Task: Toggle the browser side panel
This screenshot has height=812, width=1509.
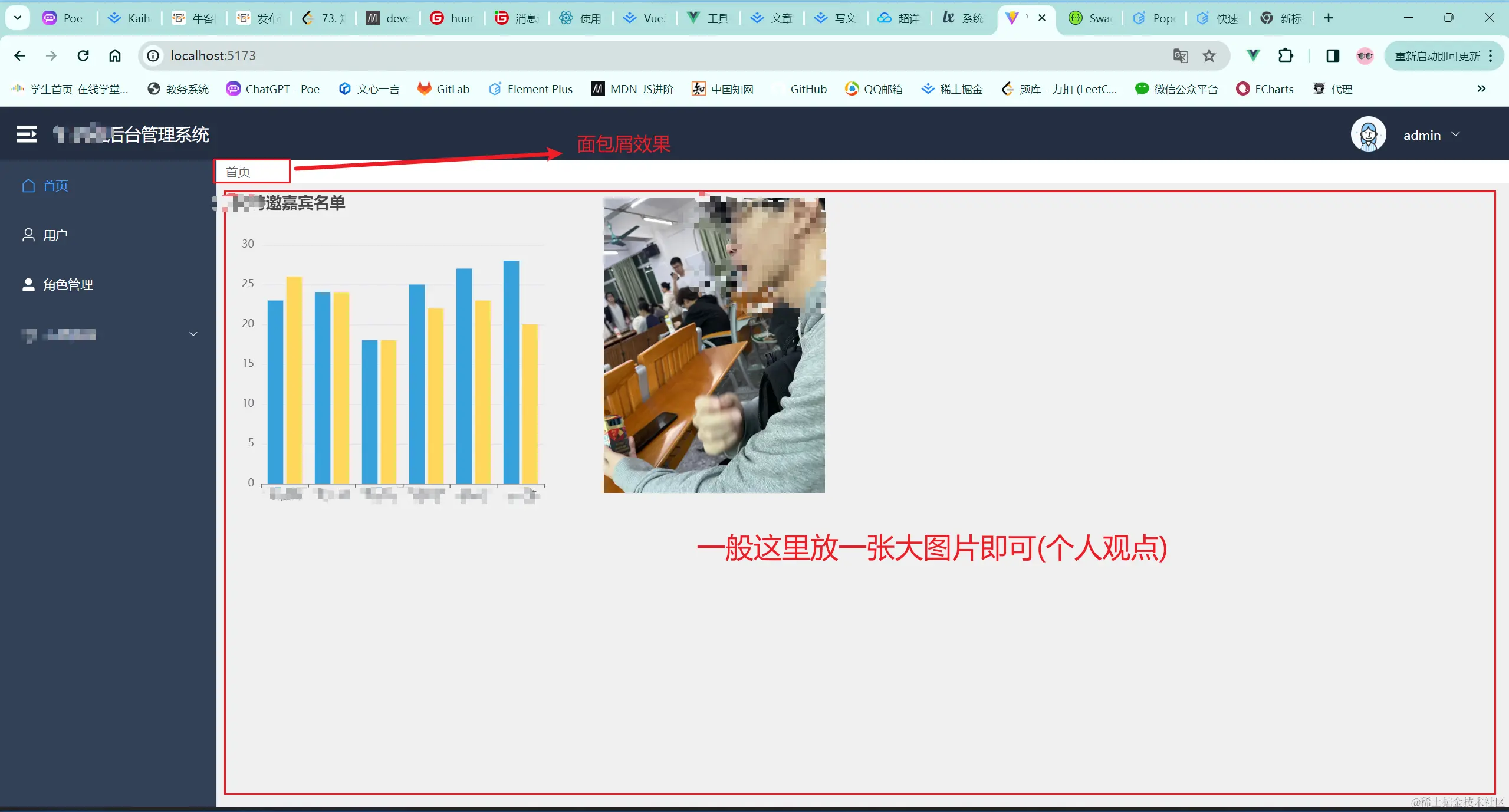Action: [x=1332, y=55]
